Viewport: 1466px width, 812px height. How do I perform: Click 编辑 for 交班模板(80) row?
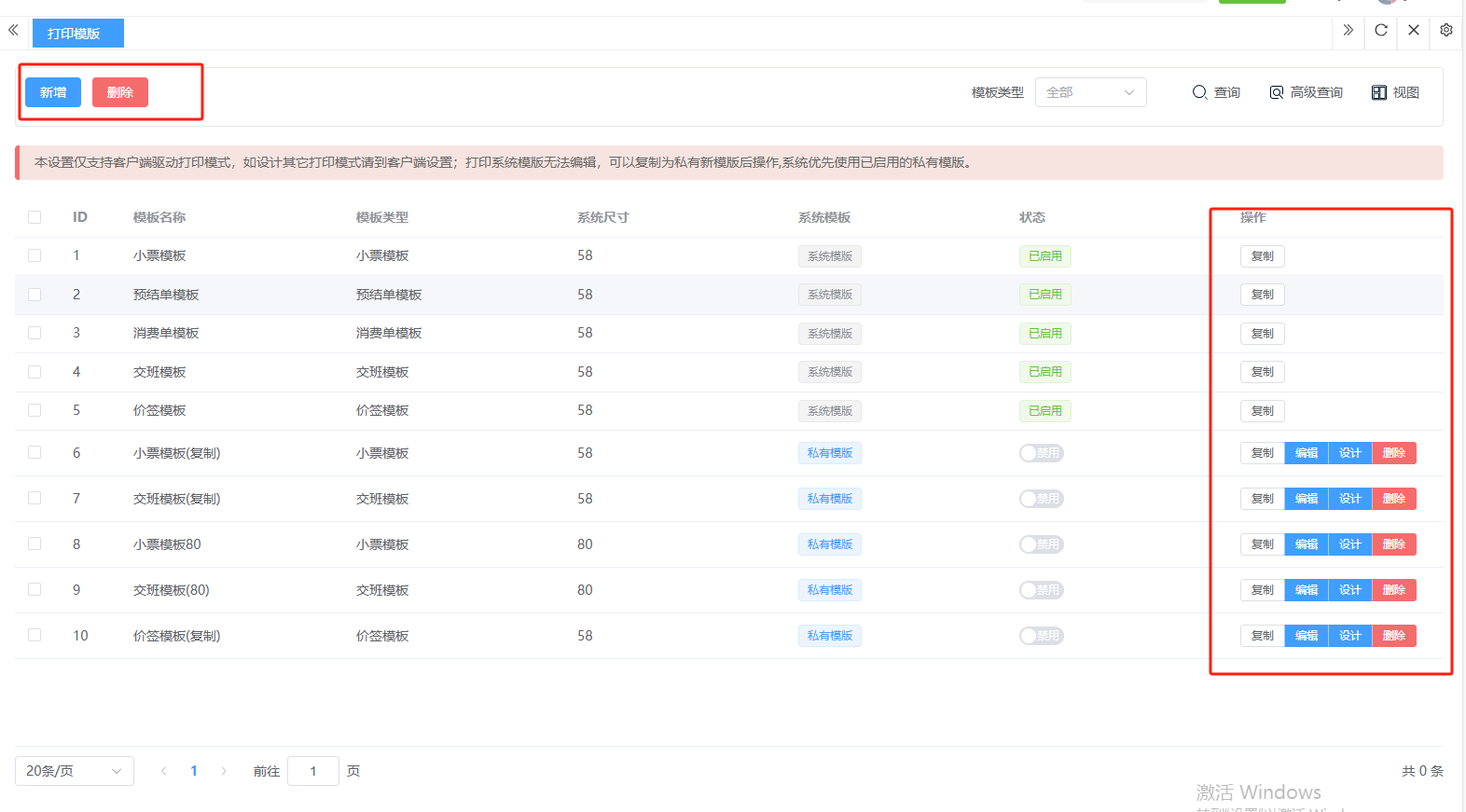click(x=1306, y=590)
